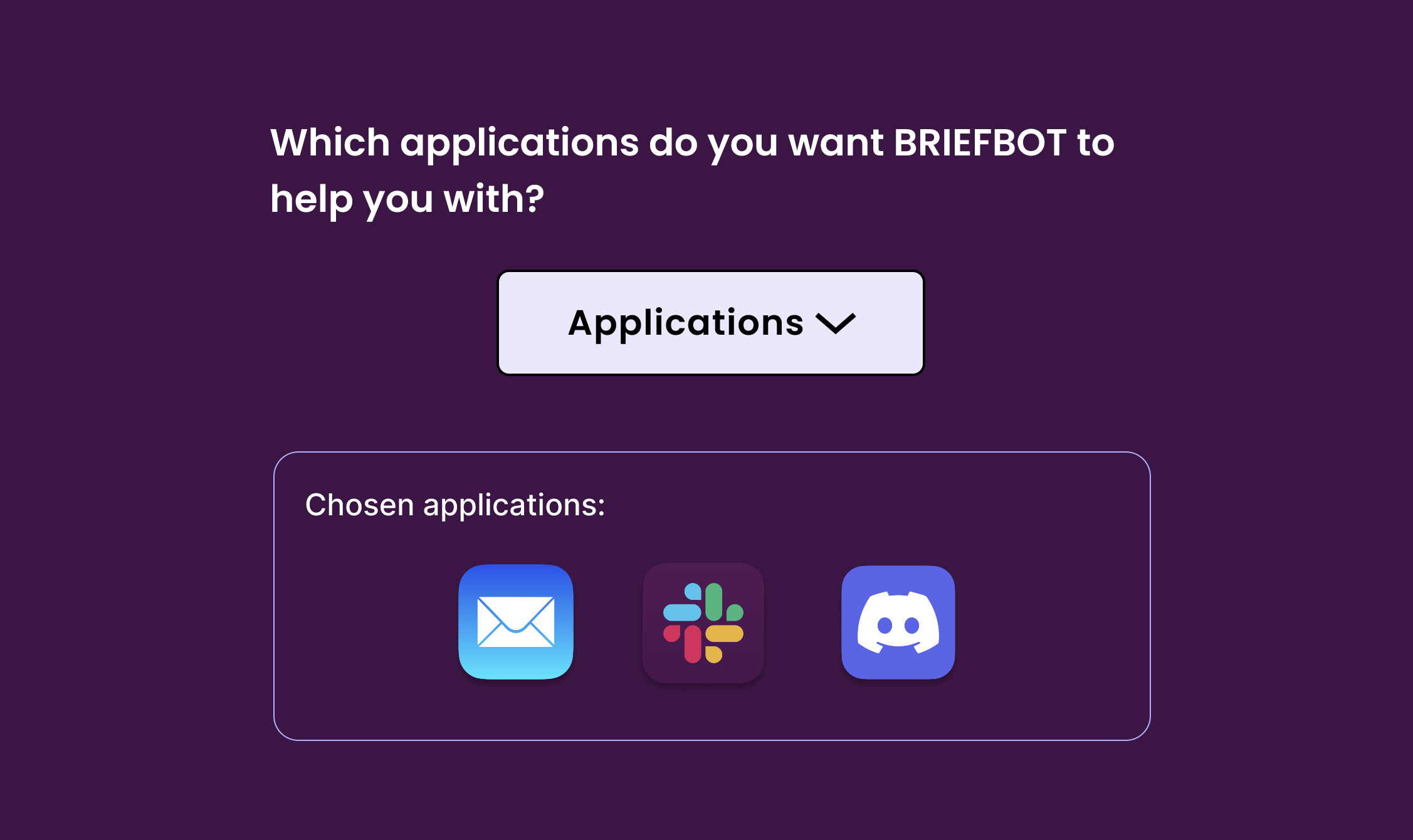Click the BRIEFBOT word in the heading
This screenshot has width=1413, height=840.
tap(979, 142)
